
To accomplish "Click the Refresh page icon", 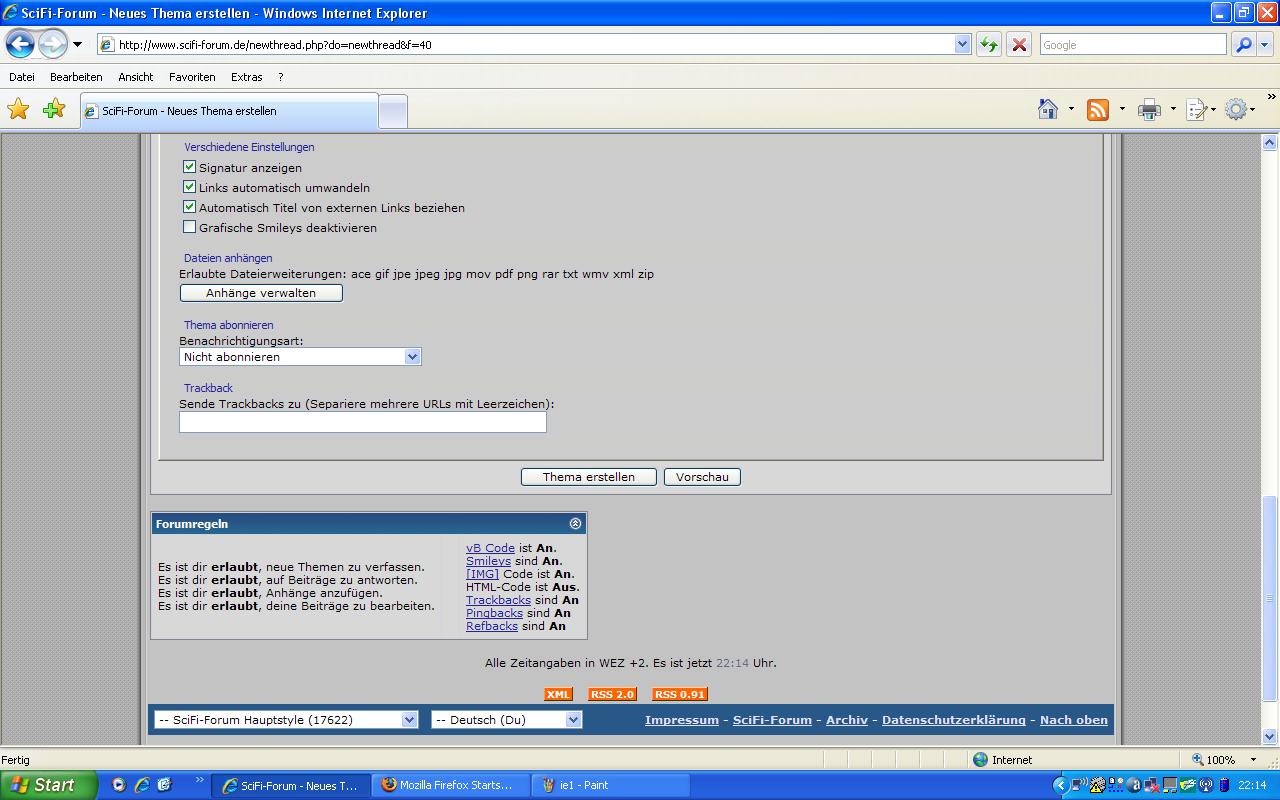I will coord(988,45).
